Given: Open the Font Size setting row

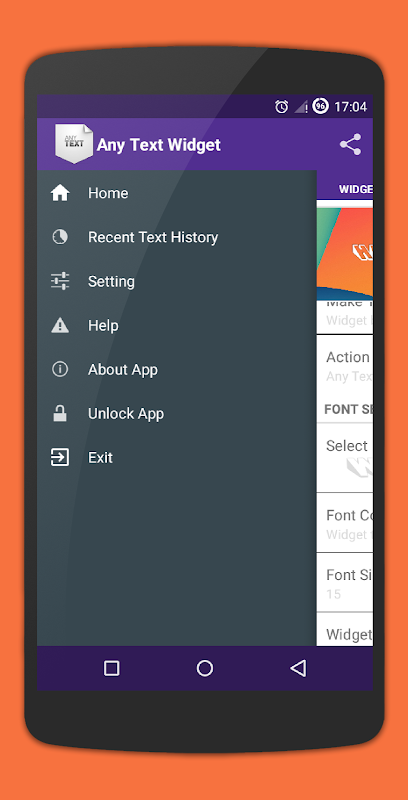Looking at the screenshot, I should 345,582.
